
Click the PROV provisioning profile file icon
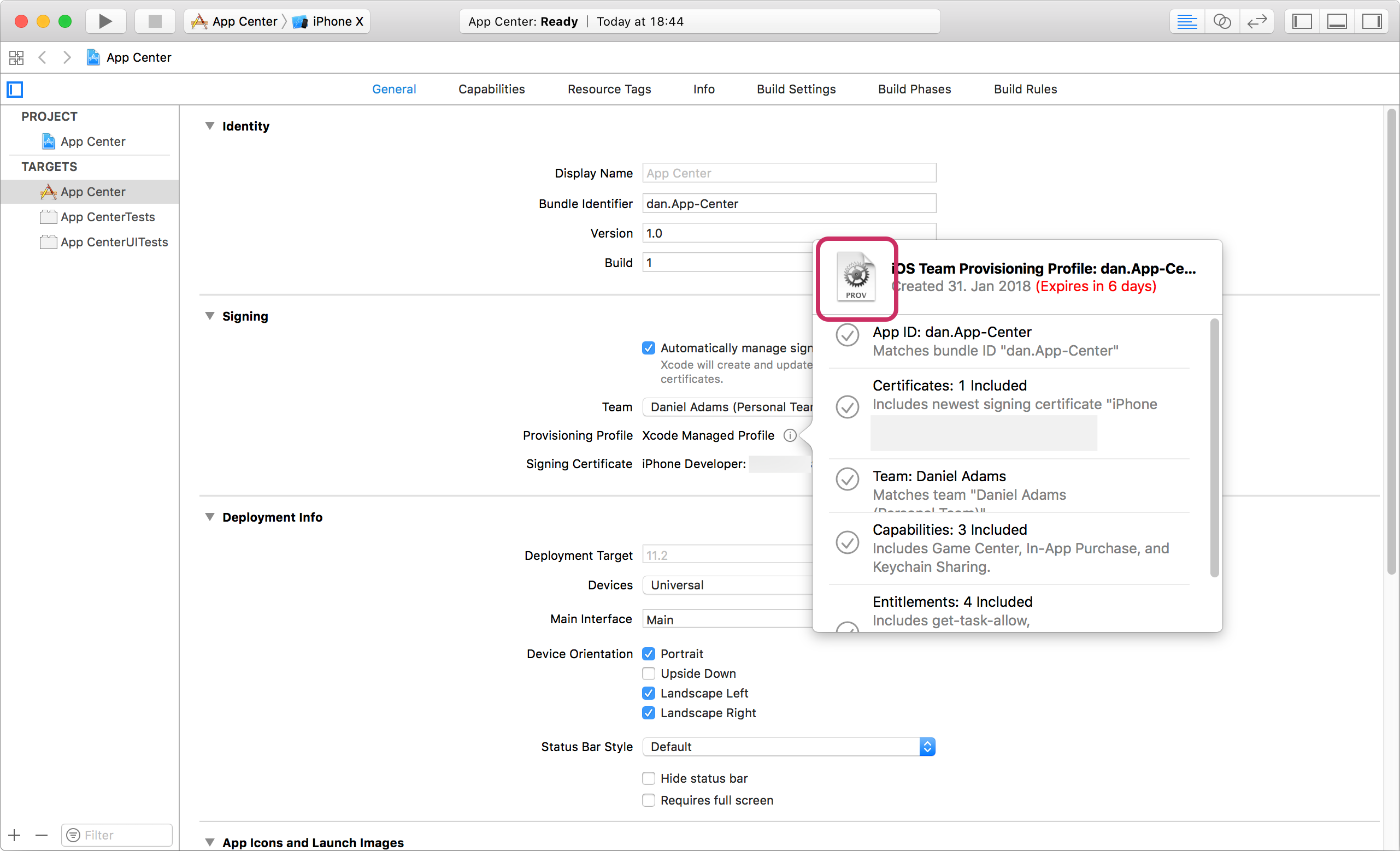856,277
